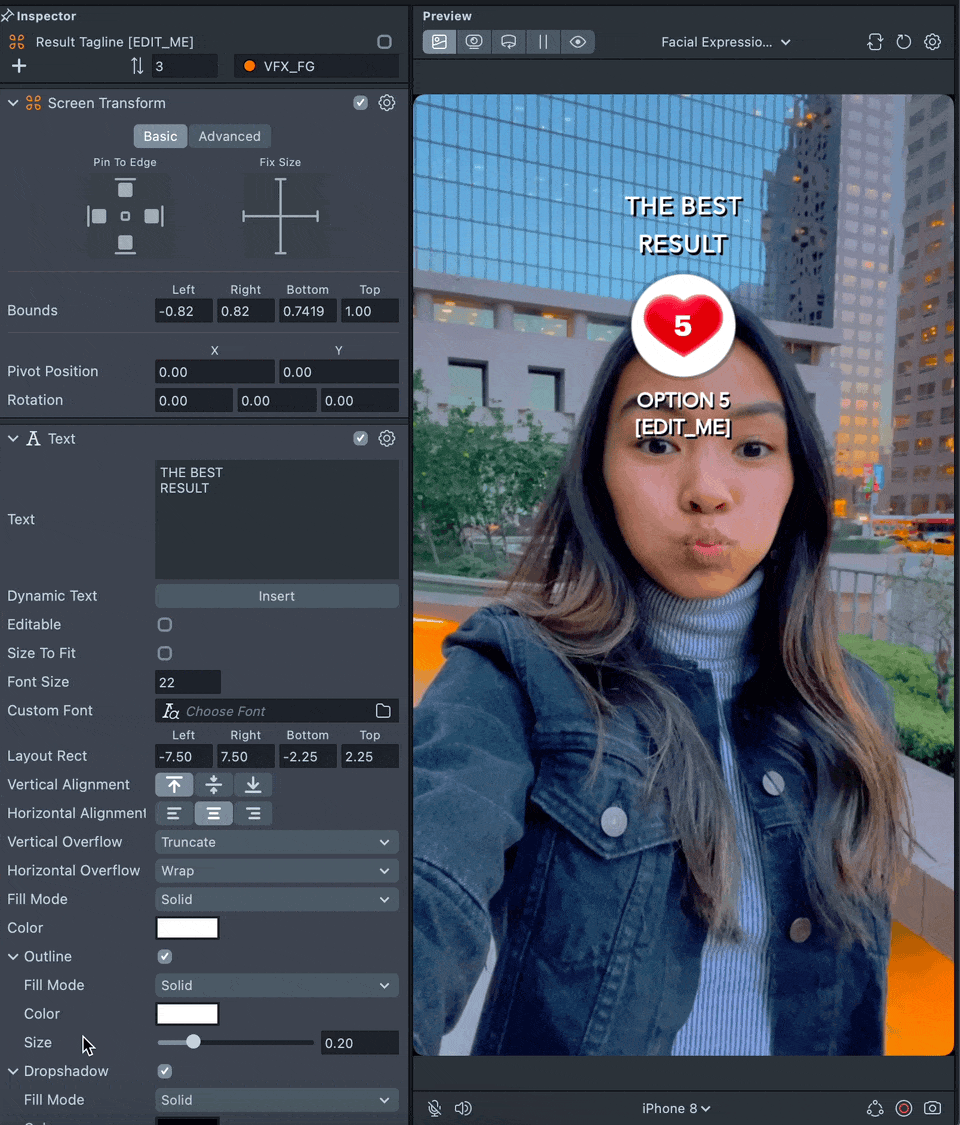Click the add component plus icon

[x=19, y=66]
